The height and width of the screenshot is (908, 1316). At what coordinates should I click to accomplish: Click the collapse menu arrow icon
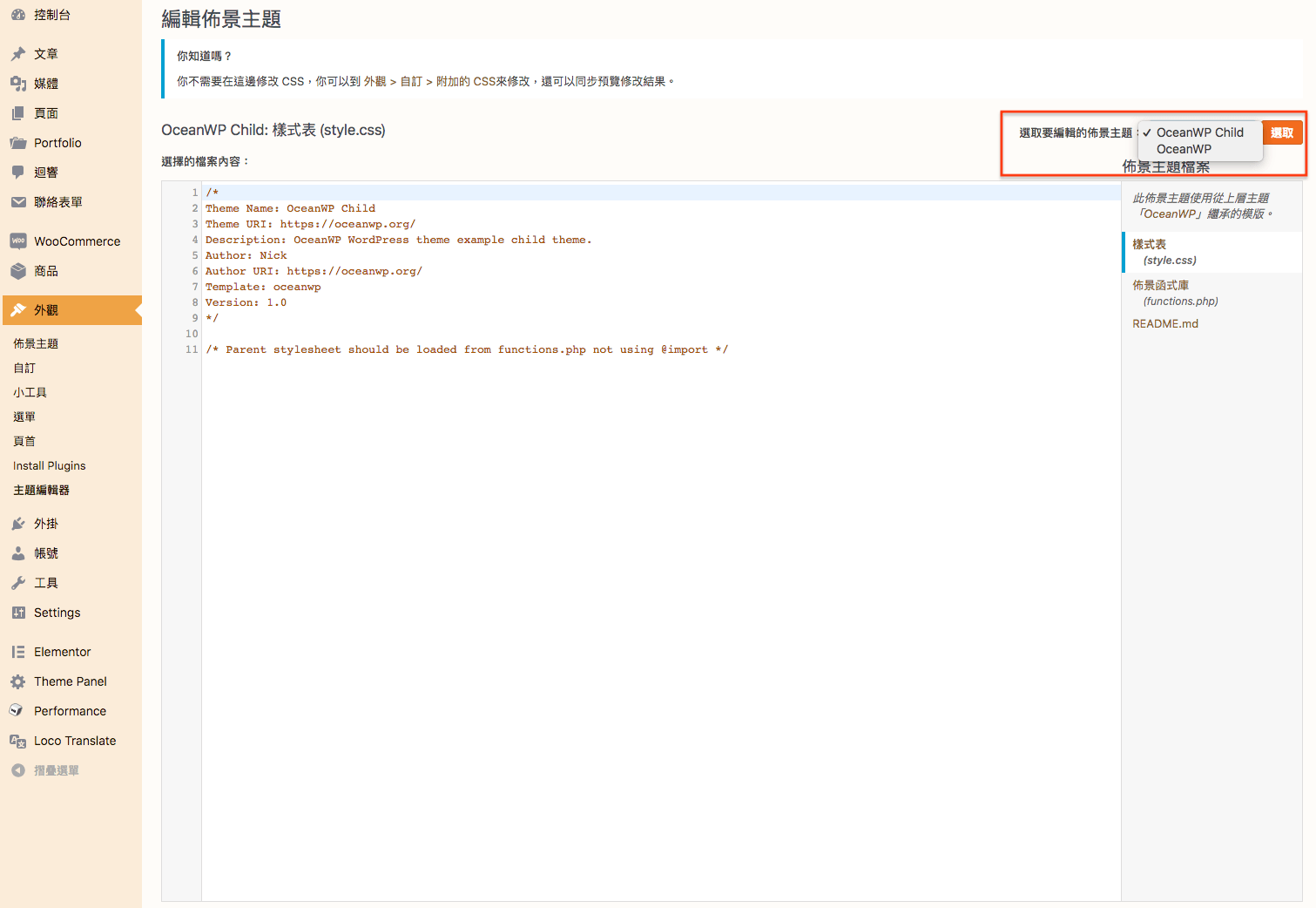[18, 770]
